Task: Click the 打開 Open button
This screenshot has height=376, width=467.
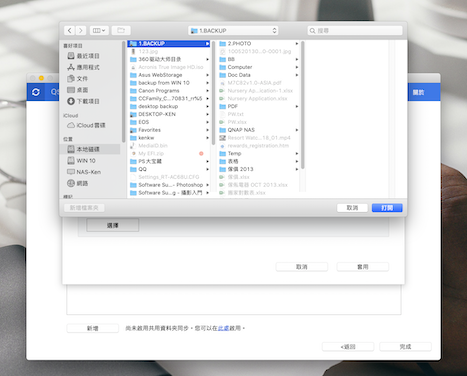Action: point(387,208)
